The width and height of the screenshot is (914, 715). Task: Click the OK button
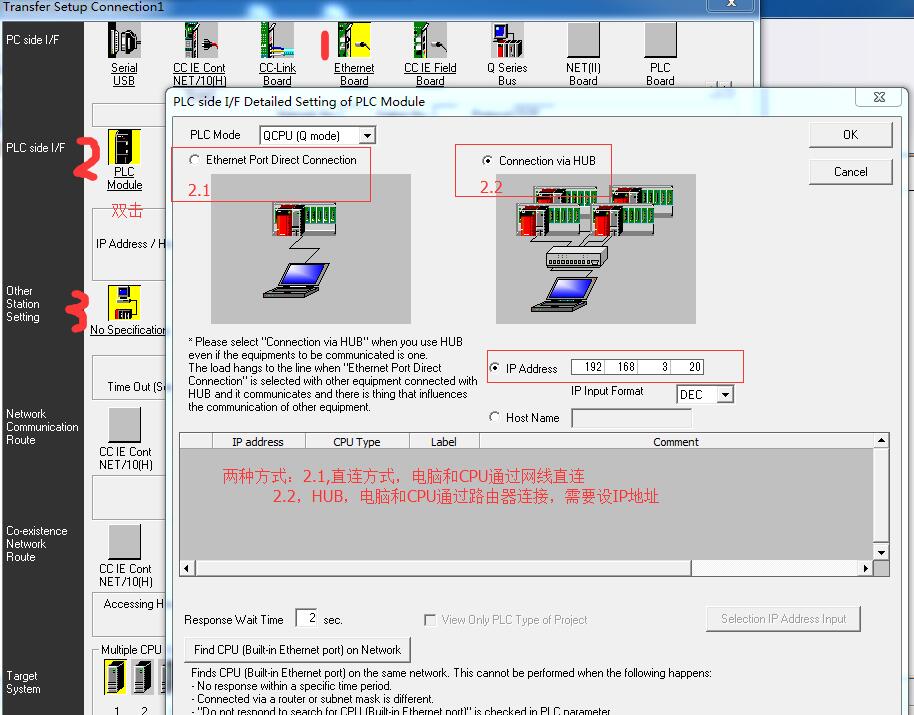click(x=850, y=135)
